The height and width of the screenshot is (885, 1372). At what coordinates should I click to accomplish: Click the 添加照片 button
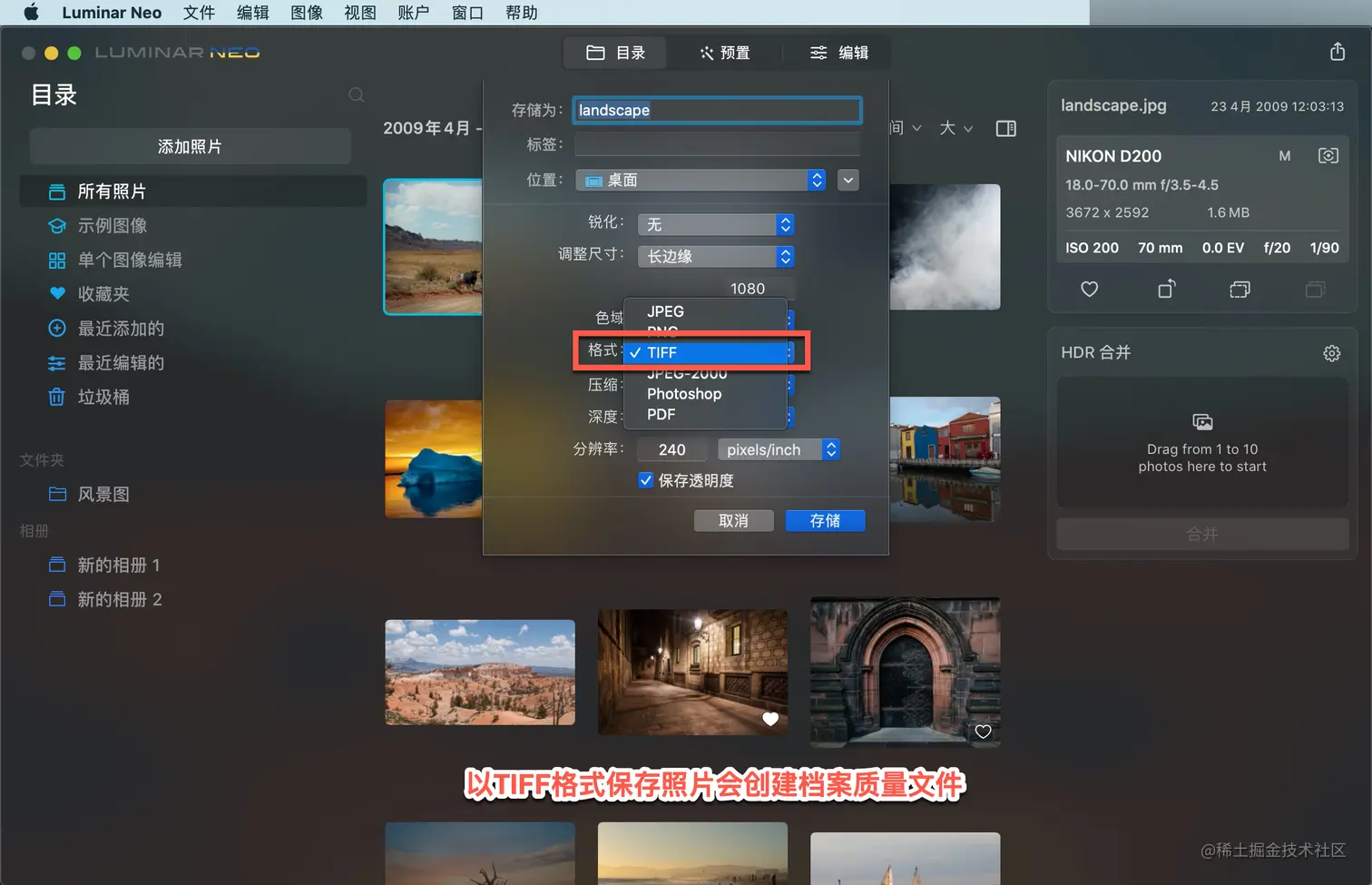[190, 146]
